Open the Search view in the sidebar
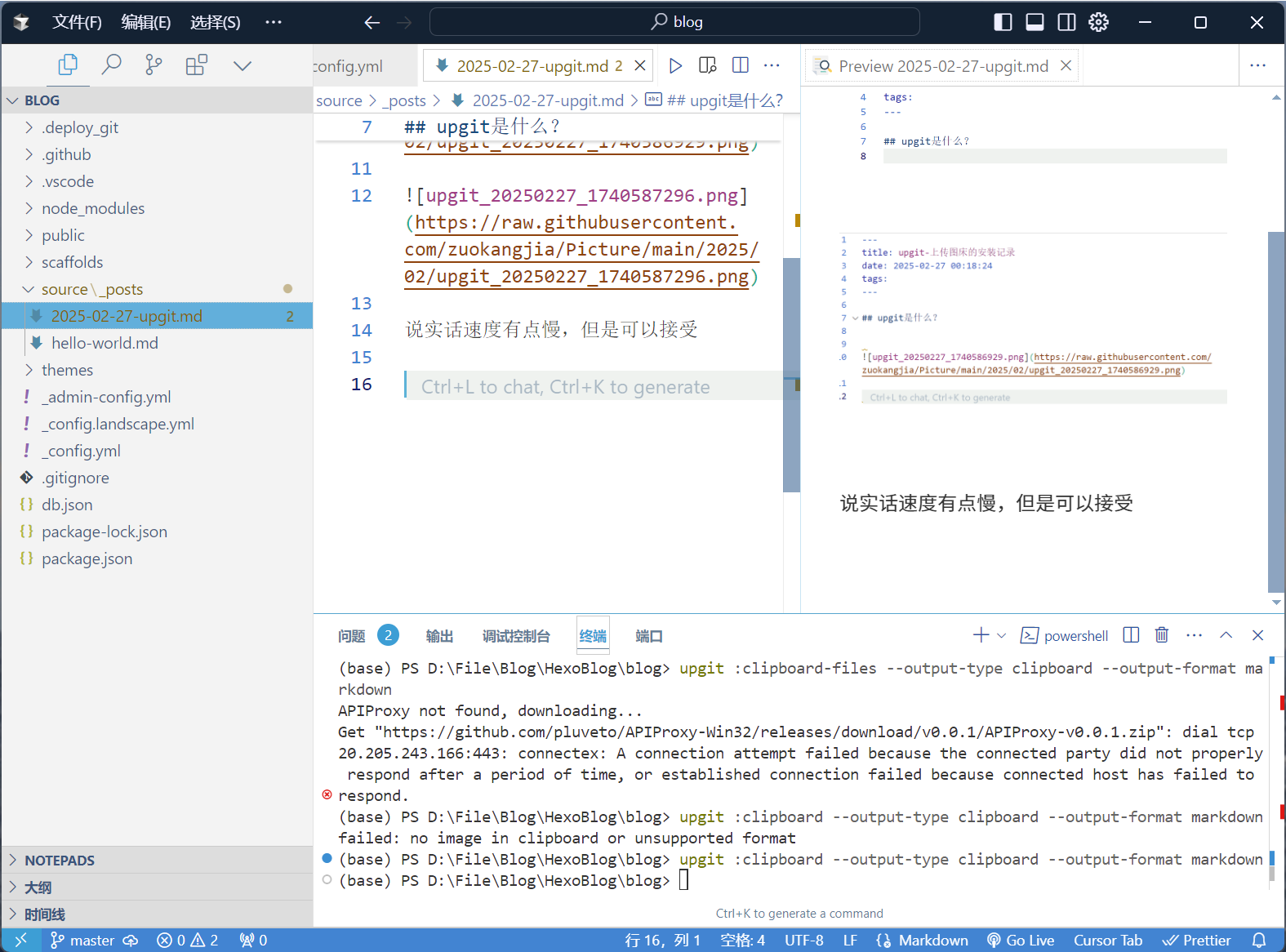This screenshot has width=1286, height=952. coord(111,65)
